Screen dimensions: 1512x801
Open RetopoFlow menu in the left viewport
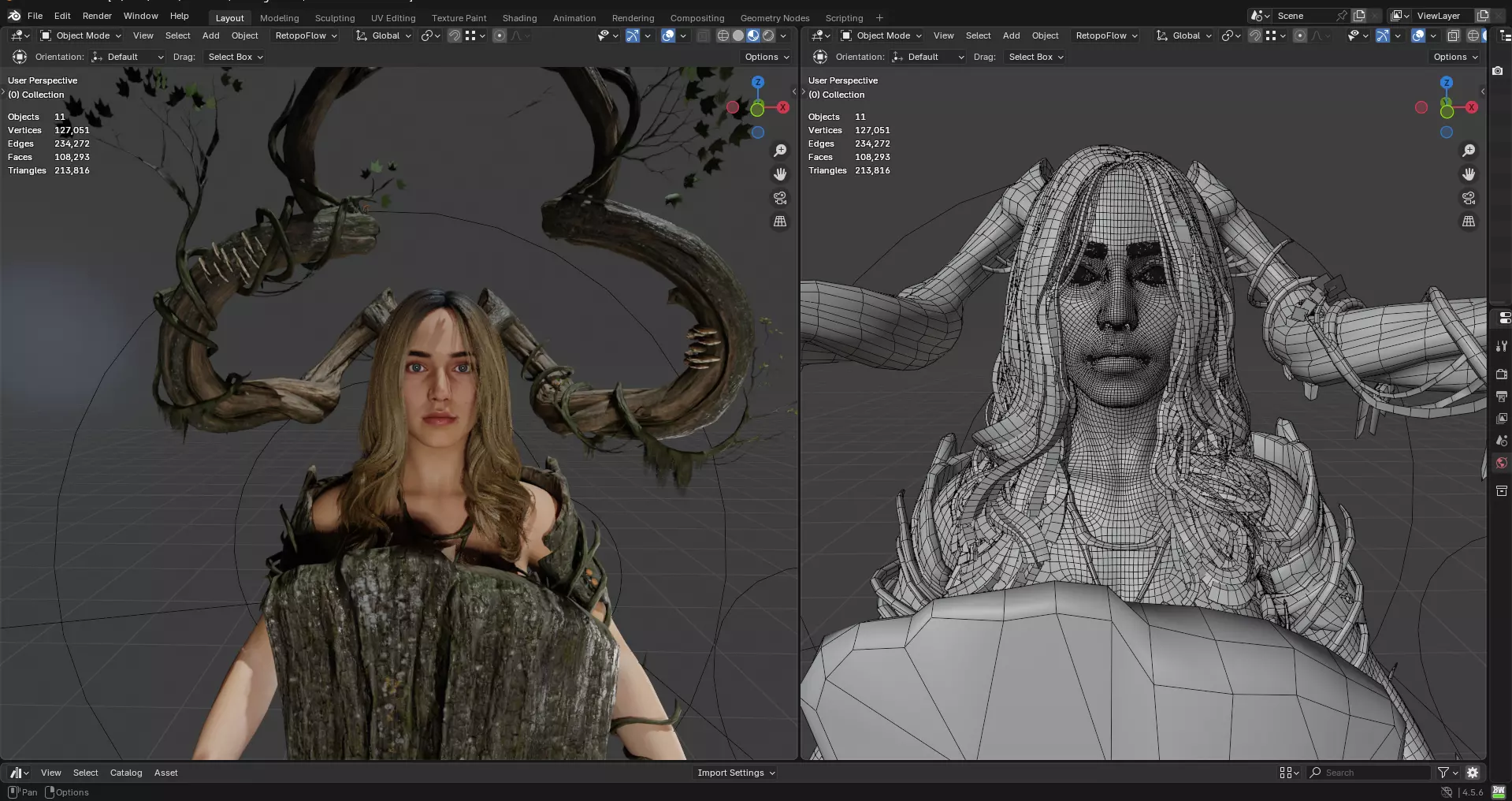tap(306, 35)
